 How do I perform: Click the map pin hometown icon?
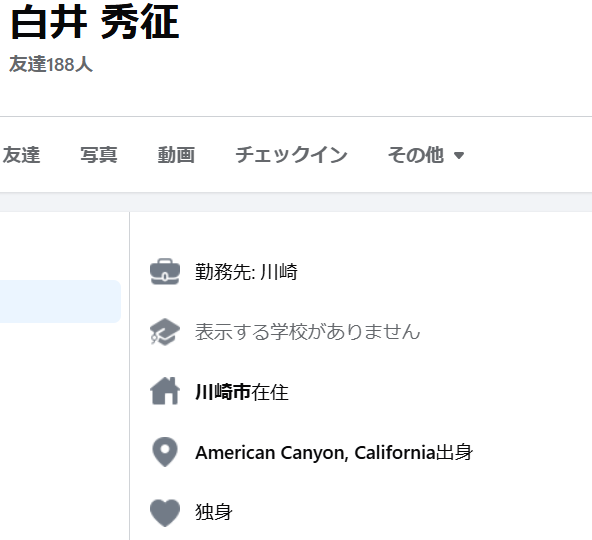(x=165, y=452)
